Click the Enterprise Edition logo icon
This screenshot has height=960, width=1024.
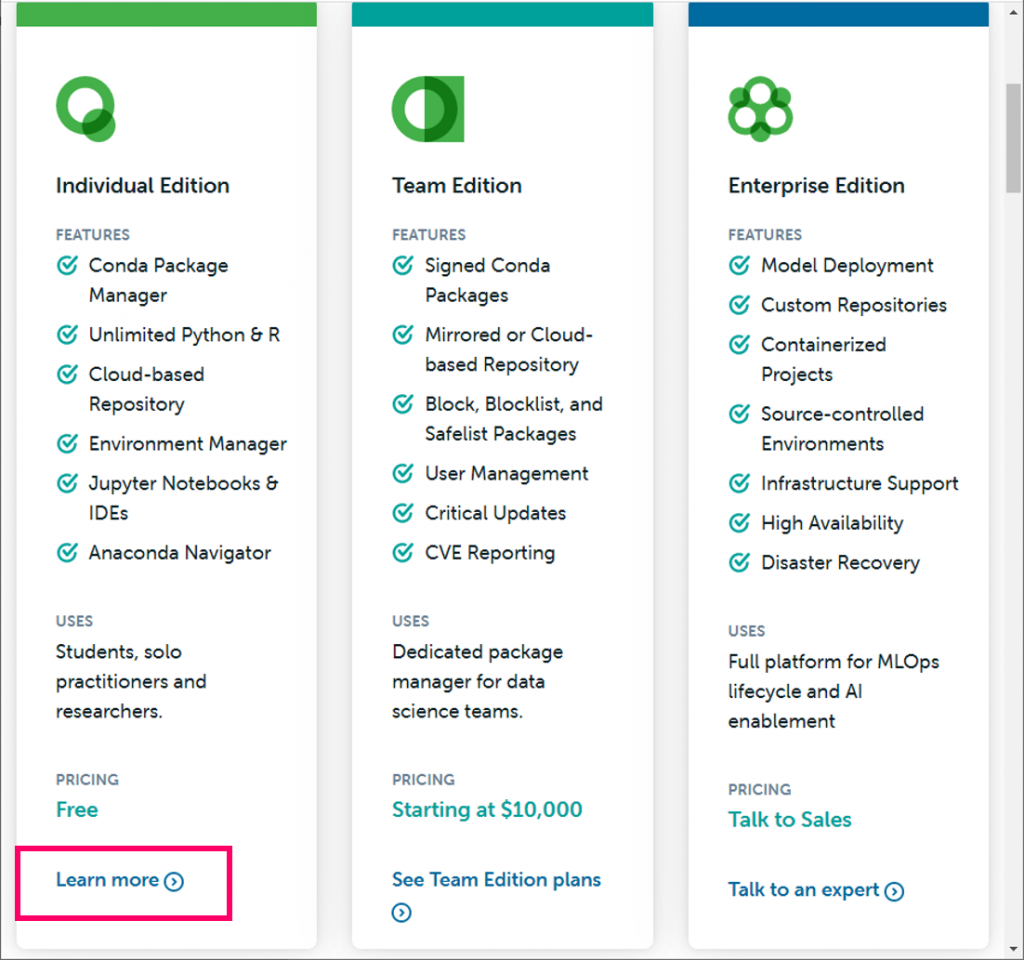760,108
